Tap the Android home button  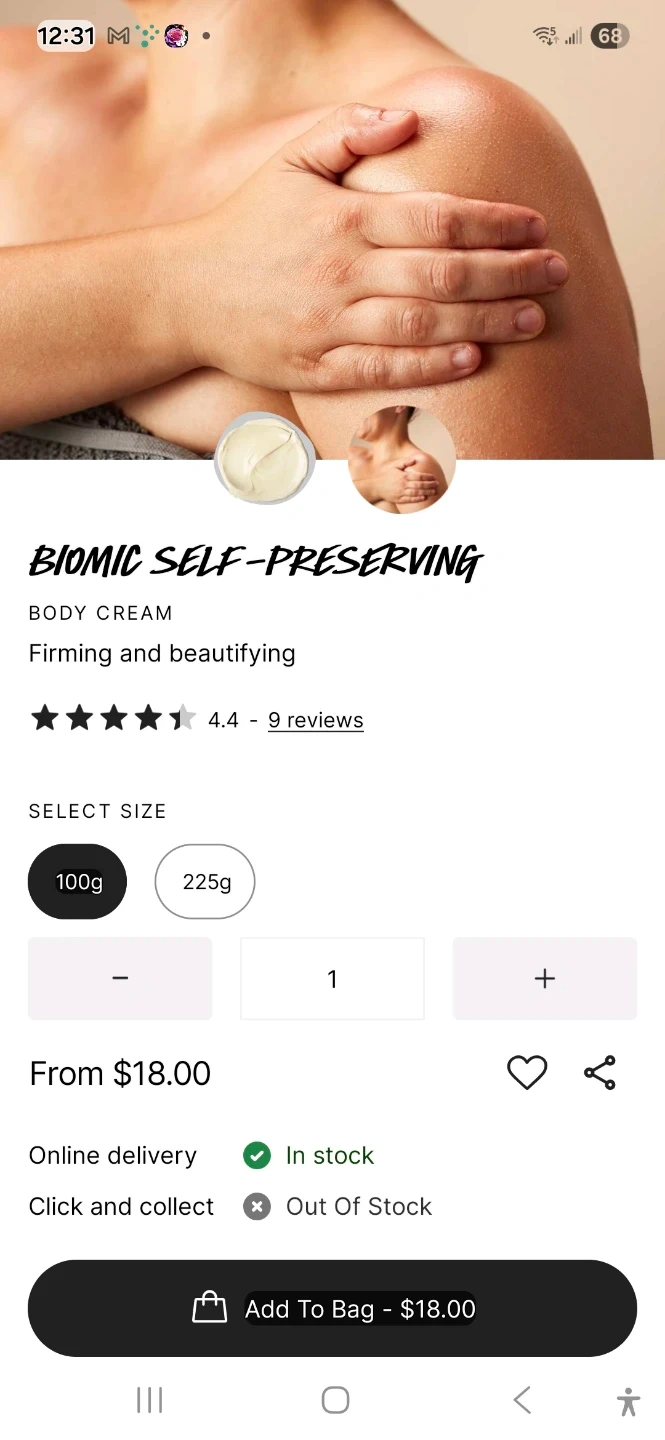coord(335,1400)
